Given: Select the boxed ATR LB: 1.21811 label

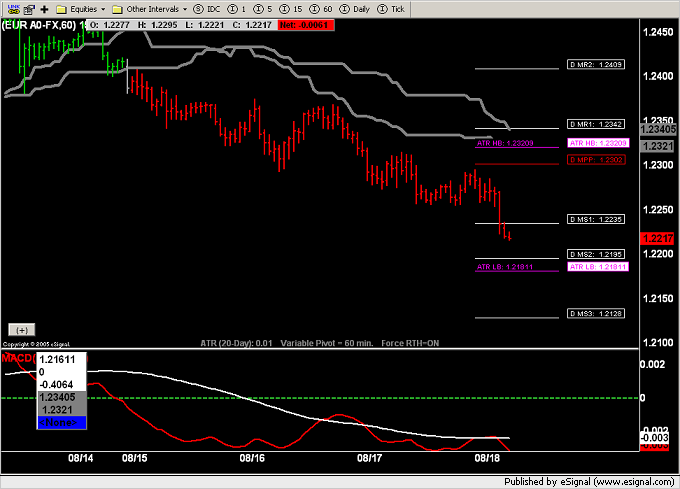Looking at the screenshot, I should 598,267.
